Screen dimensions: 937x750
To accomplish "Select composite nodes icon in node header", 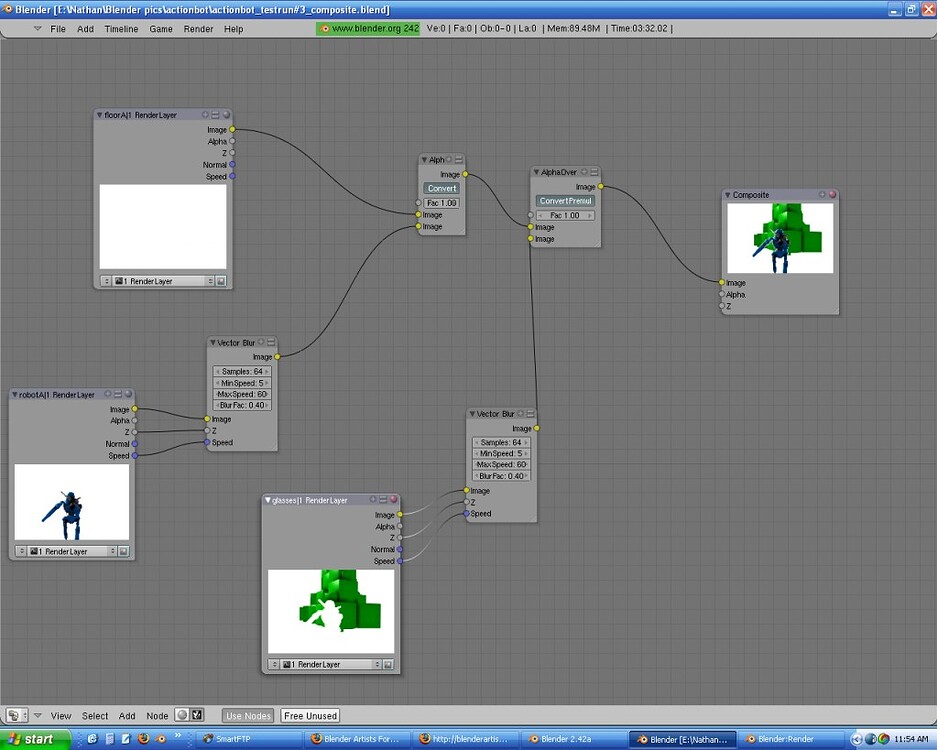I will [x=197, y=715].
